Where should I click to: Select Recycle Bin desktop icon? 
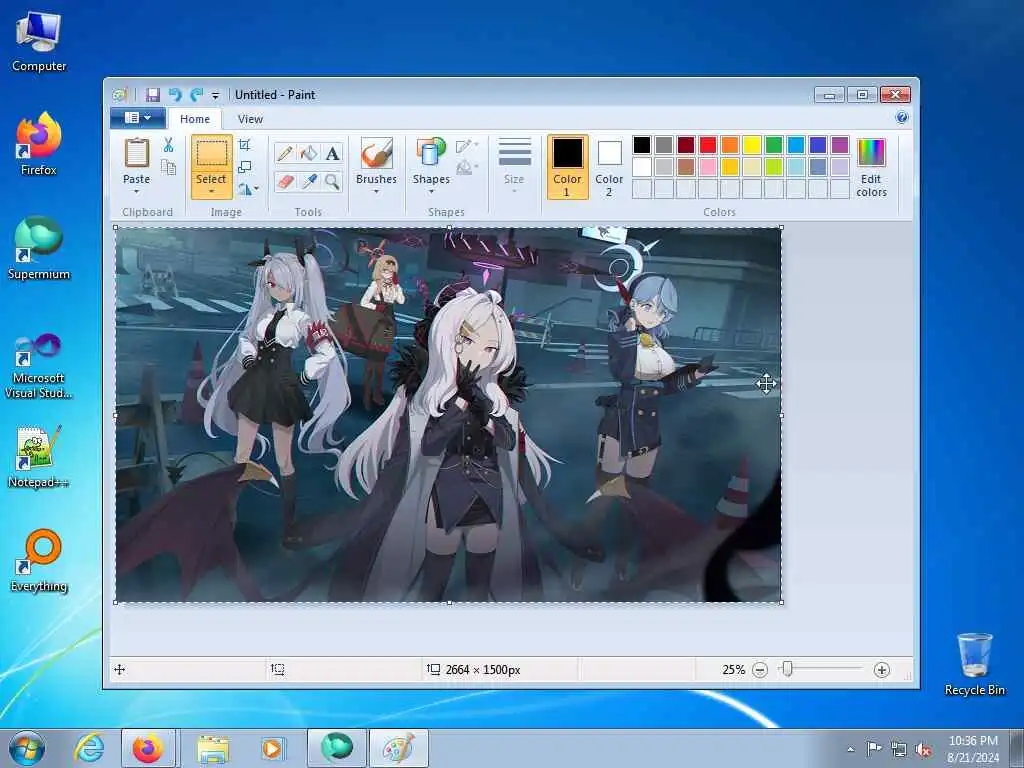click(x=974, y=664)
